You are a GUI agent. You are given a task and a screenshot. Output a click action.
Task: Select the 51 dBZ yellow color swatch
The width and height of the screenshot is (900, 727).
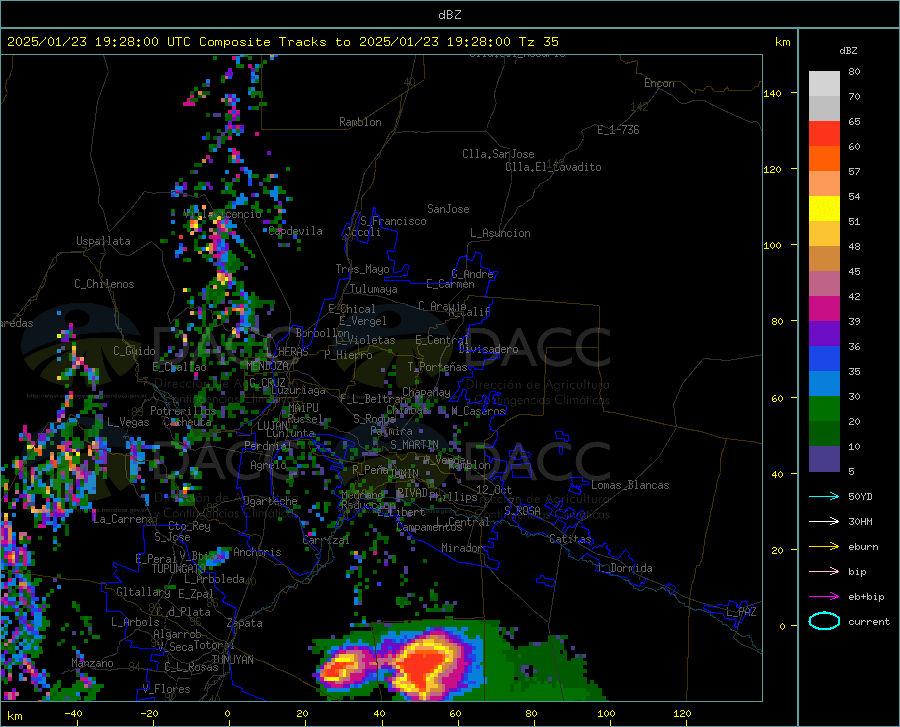[x=824, y=209]
